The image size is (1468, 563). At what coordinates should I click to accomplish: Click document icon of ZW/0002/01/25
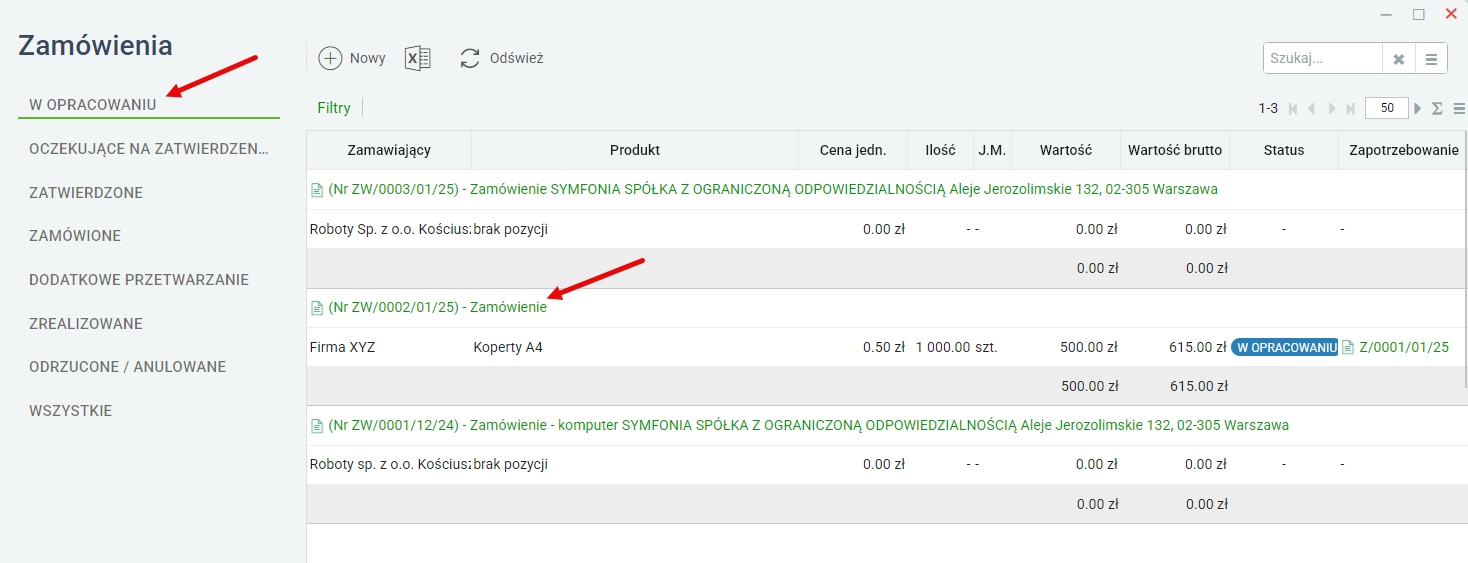(x=317, y=307)
